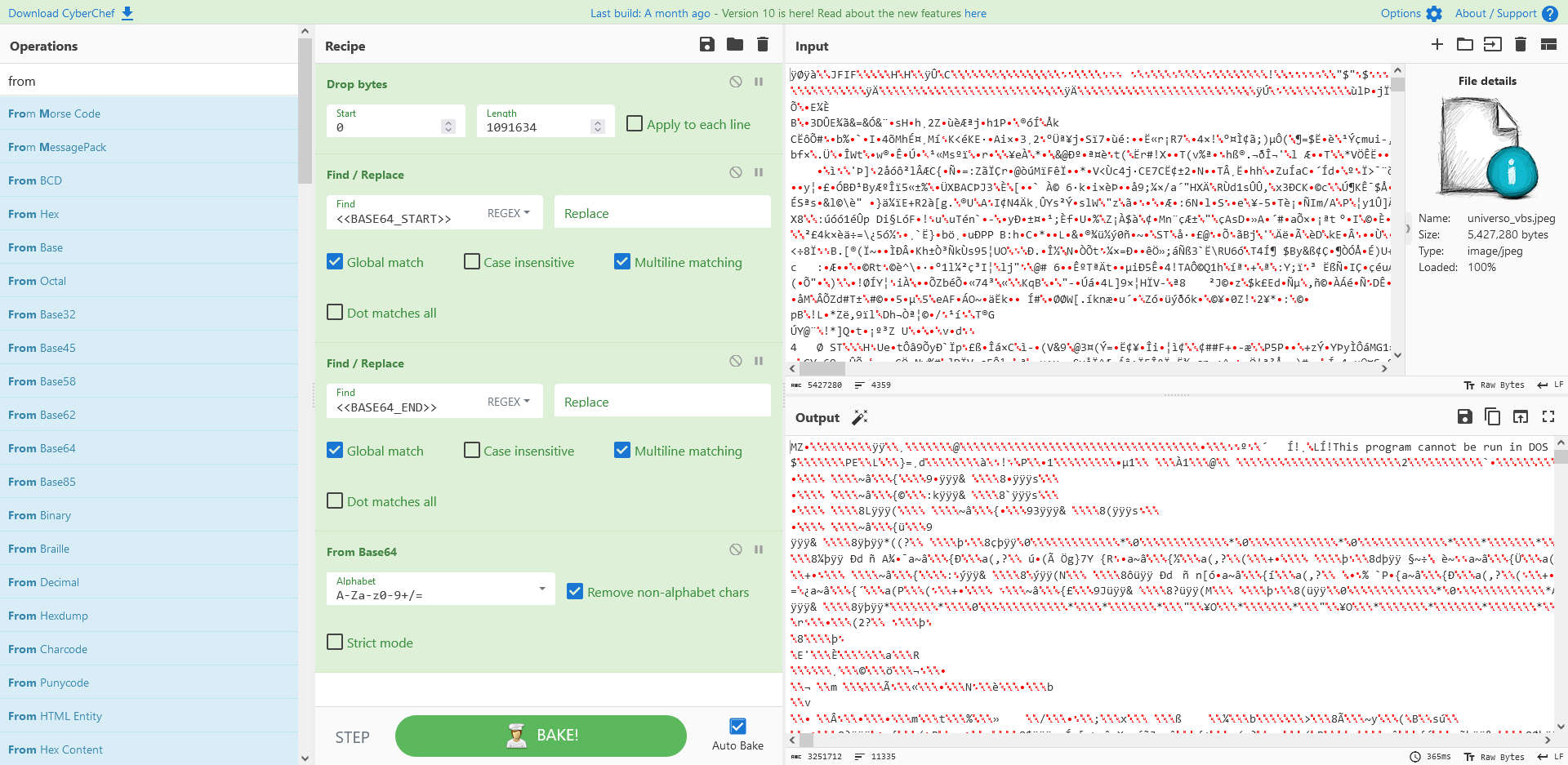Copy raw output to the clipboard

click(1492, 416)
